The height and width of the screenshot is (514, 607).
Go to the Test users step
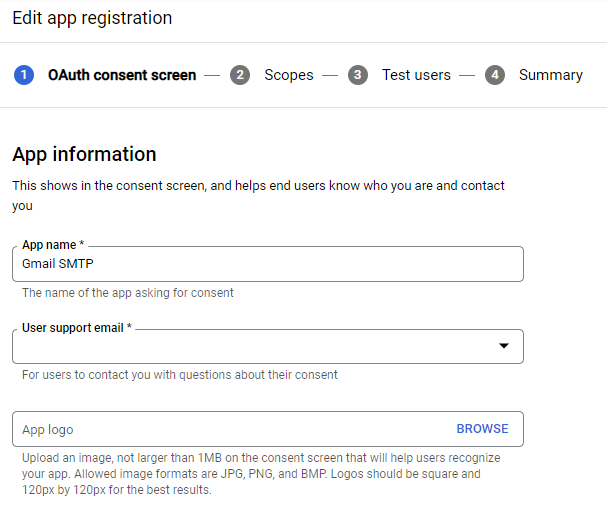pos(416,75)
